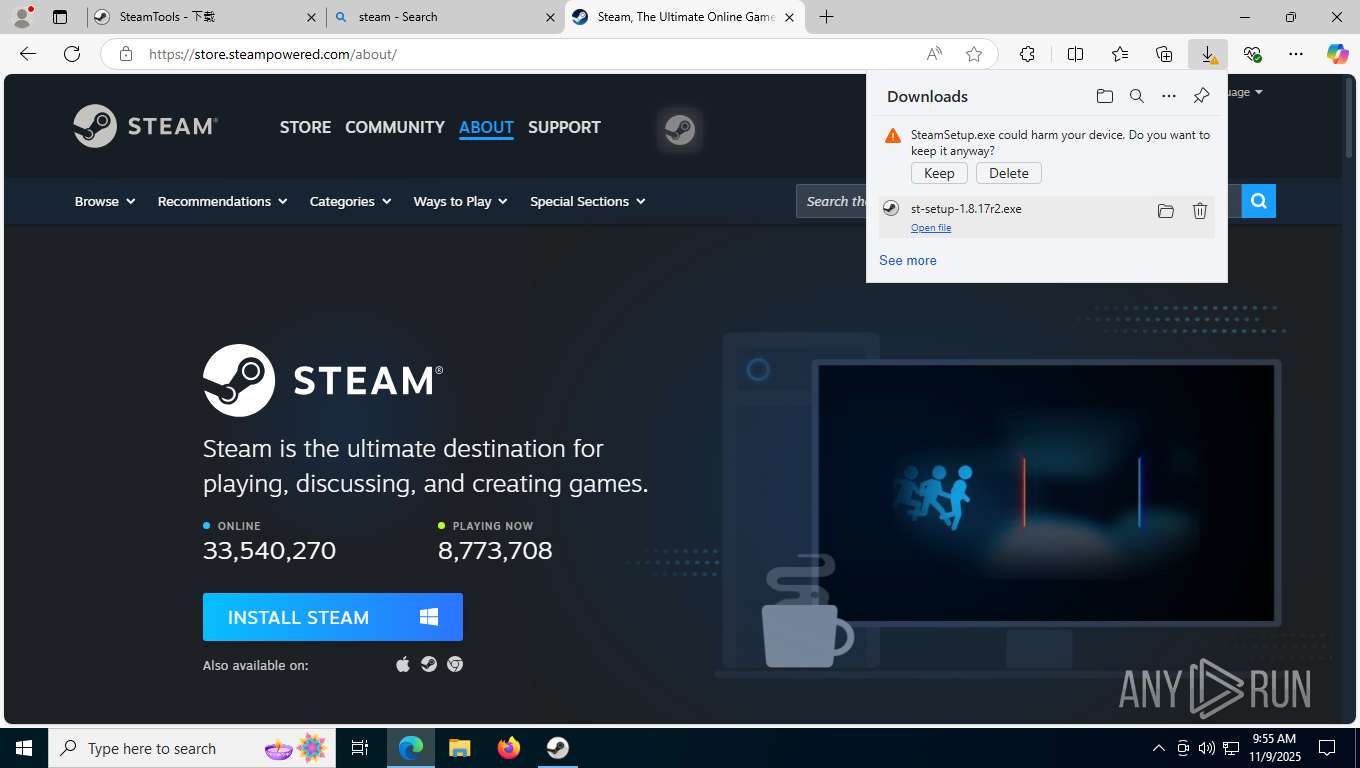
Task: Search downloads with magnifier icon
Action: (x=1136, y=96)
